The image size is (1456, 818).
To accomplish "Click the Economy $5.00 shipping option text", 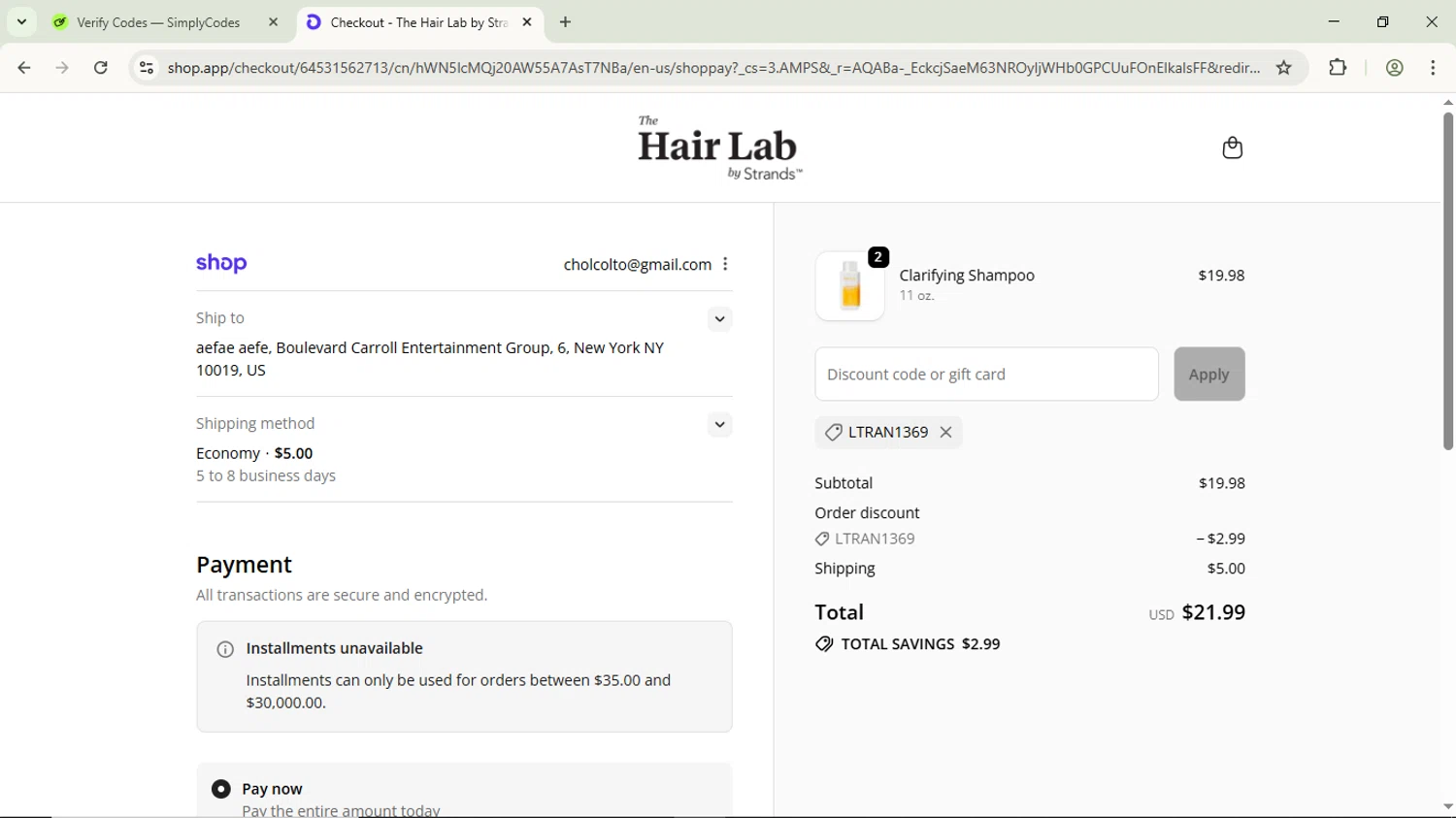I will pos(254,453).
